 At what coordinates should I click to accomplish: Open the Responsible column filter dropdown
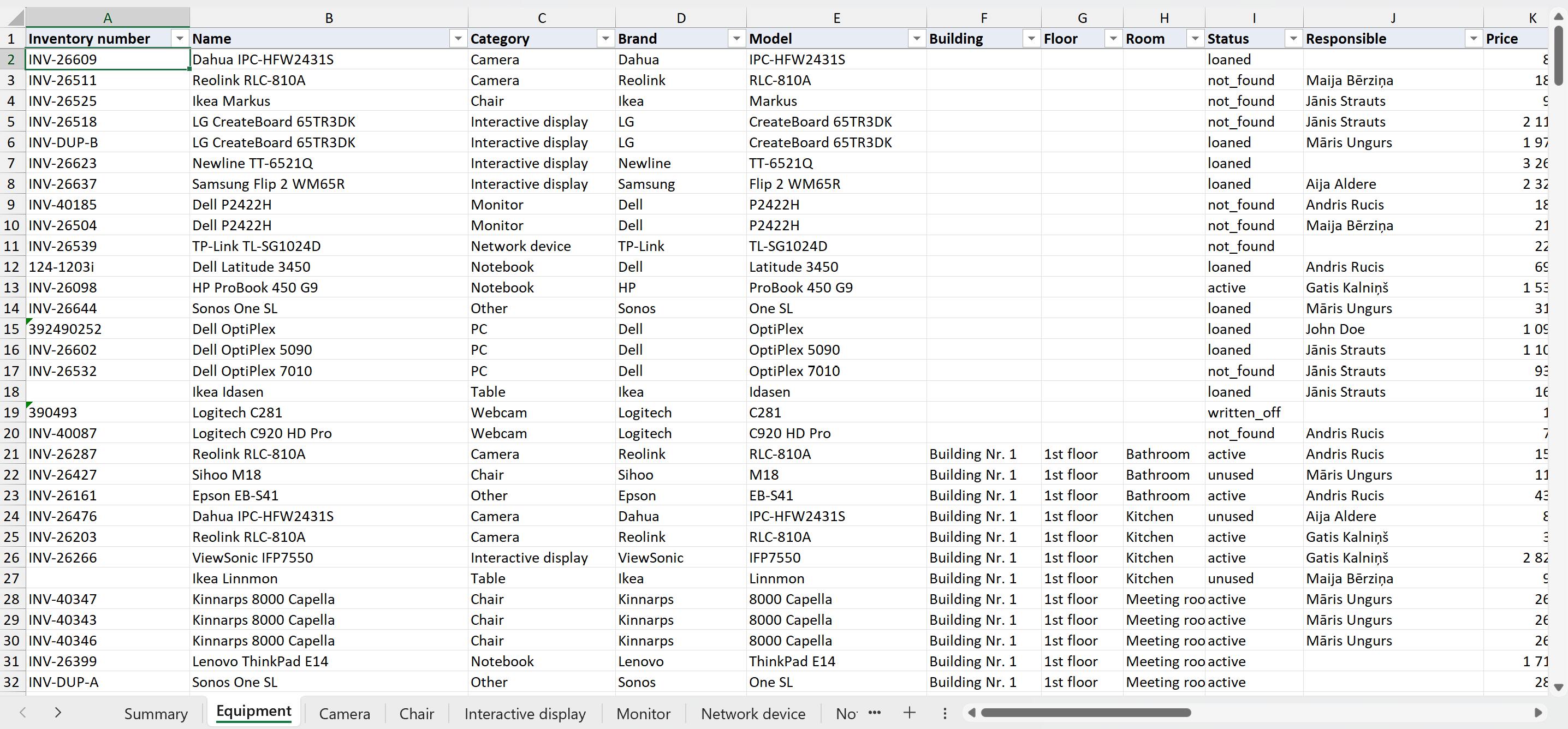tap(1473, 39)
